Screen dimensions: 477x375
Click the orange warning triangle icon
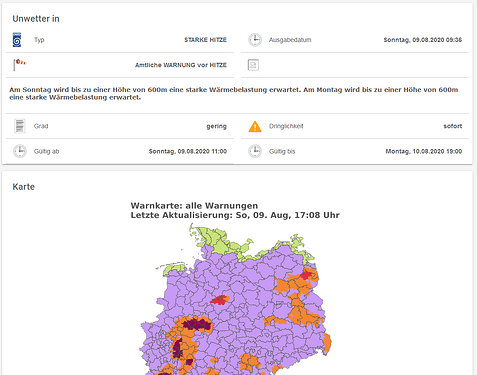point(255,126)
